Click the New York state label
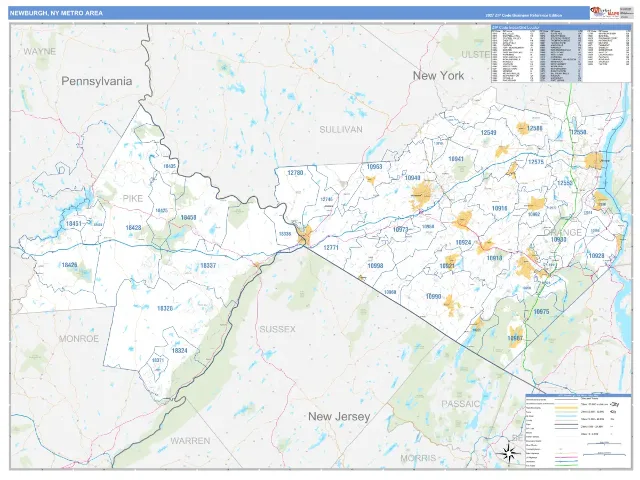Image resolution: width=640 pixels, height=480 pixels. (438, 76)
